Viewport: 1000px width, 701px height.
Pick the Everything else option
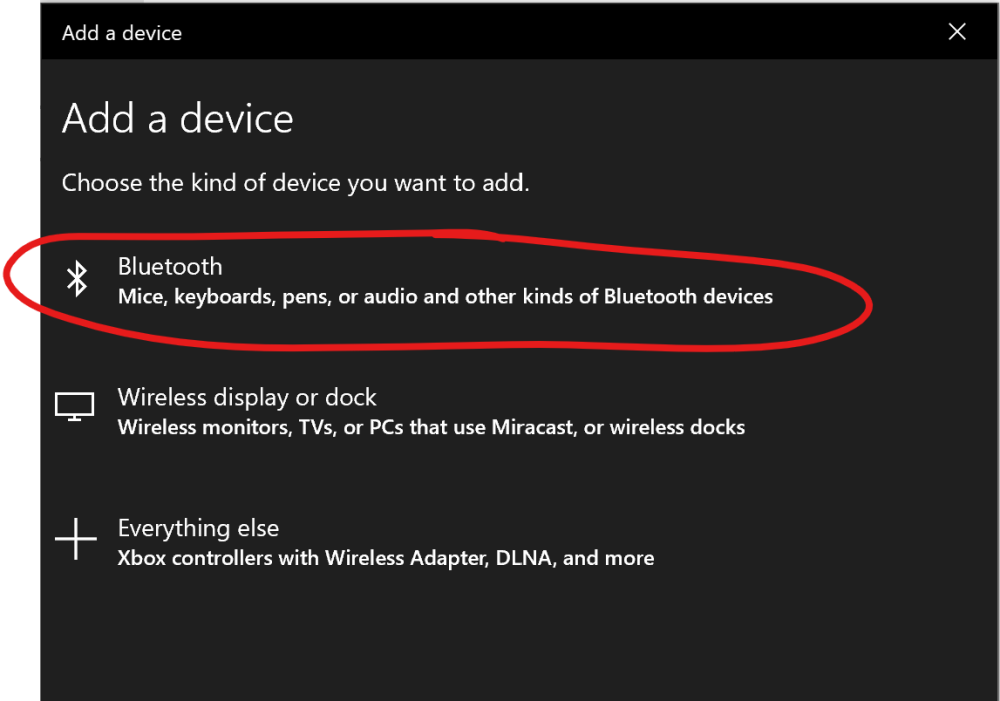coord(198,528)
